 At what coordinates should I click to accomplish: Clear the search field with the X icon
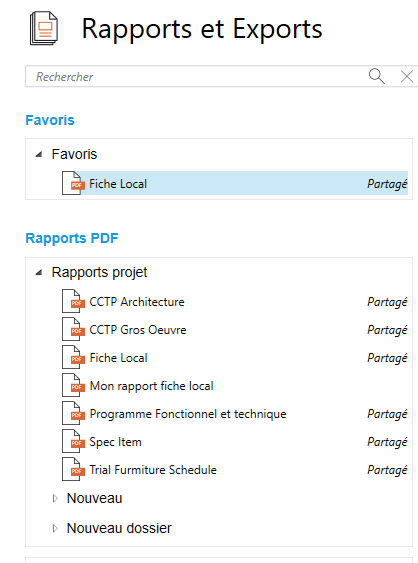click(x=407, y=76)
